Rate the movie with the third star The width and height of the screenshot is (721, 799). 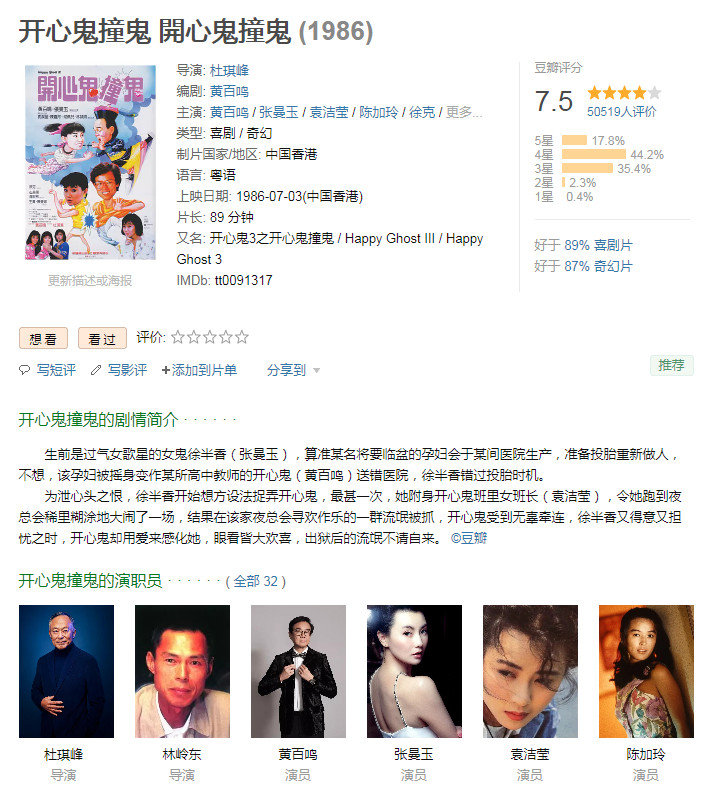[210, 337]
